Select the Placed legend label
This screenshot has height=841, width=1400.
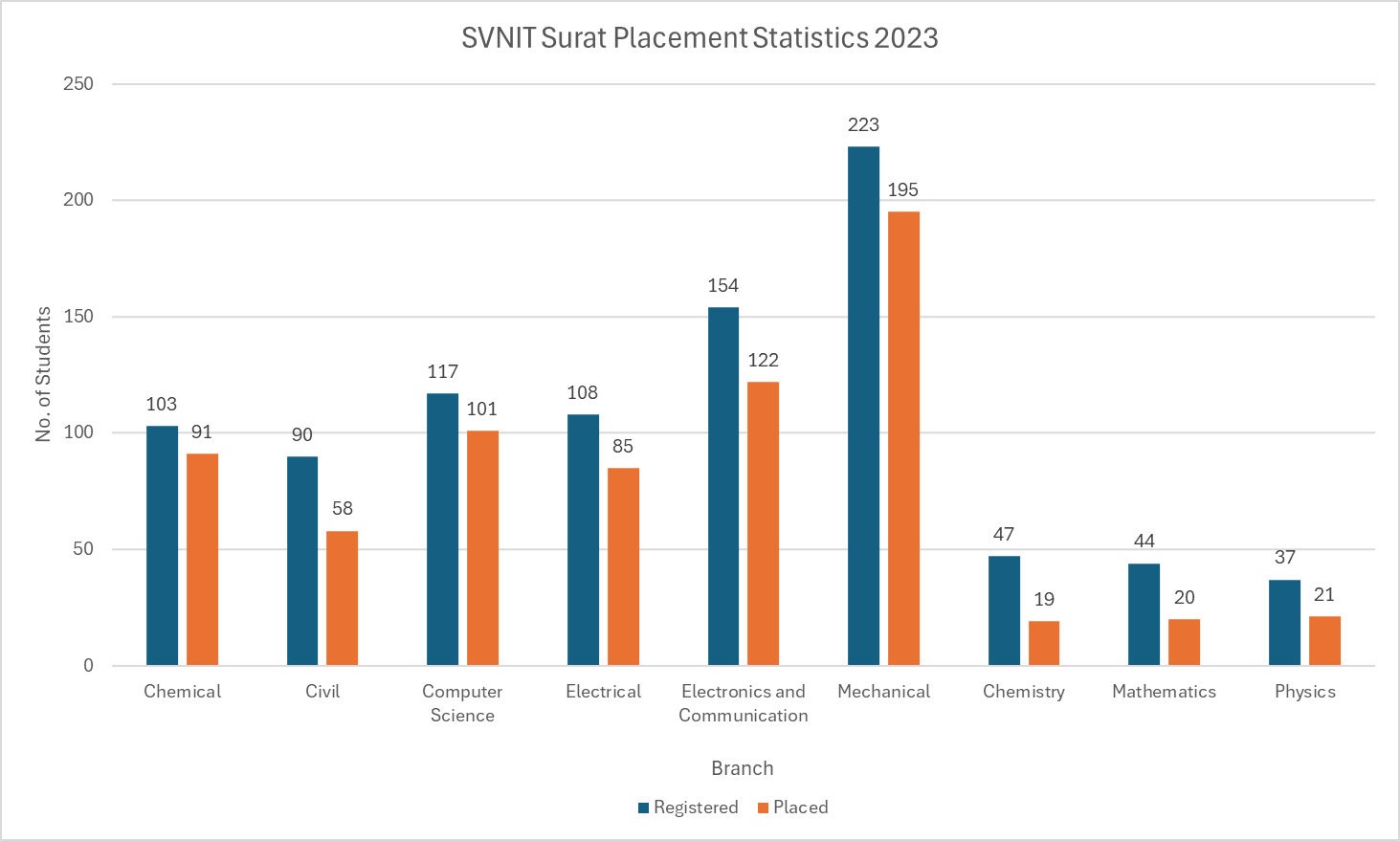(801, 808)
